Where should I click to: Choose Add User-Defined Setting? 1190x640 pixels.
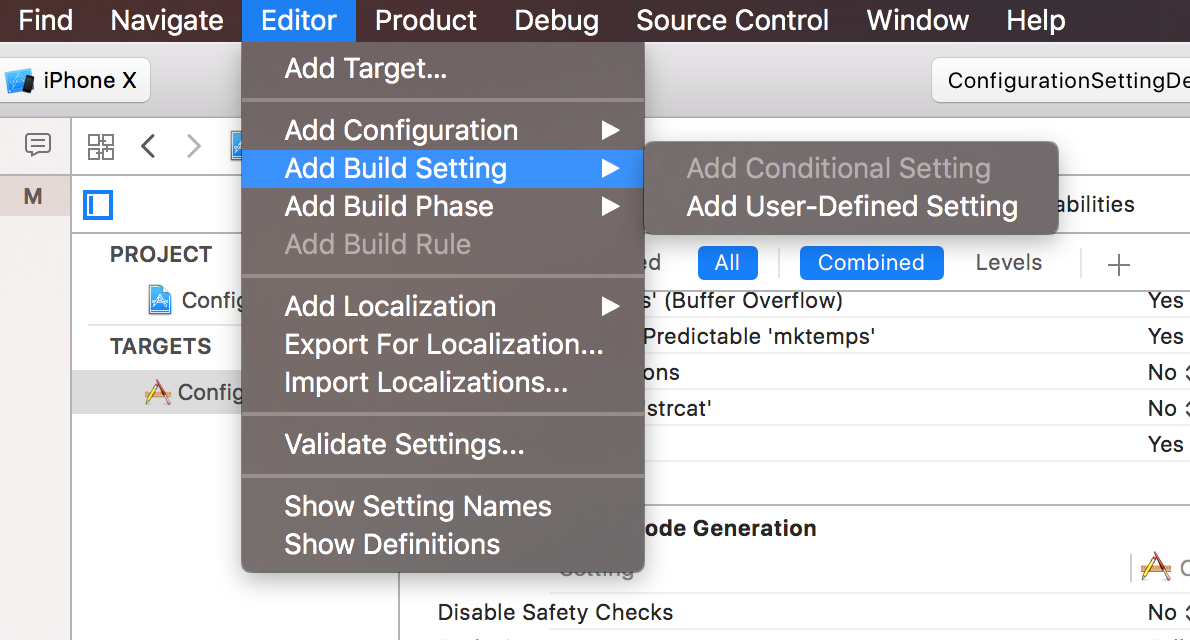(x=852, y=207)
